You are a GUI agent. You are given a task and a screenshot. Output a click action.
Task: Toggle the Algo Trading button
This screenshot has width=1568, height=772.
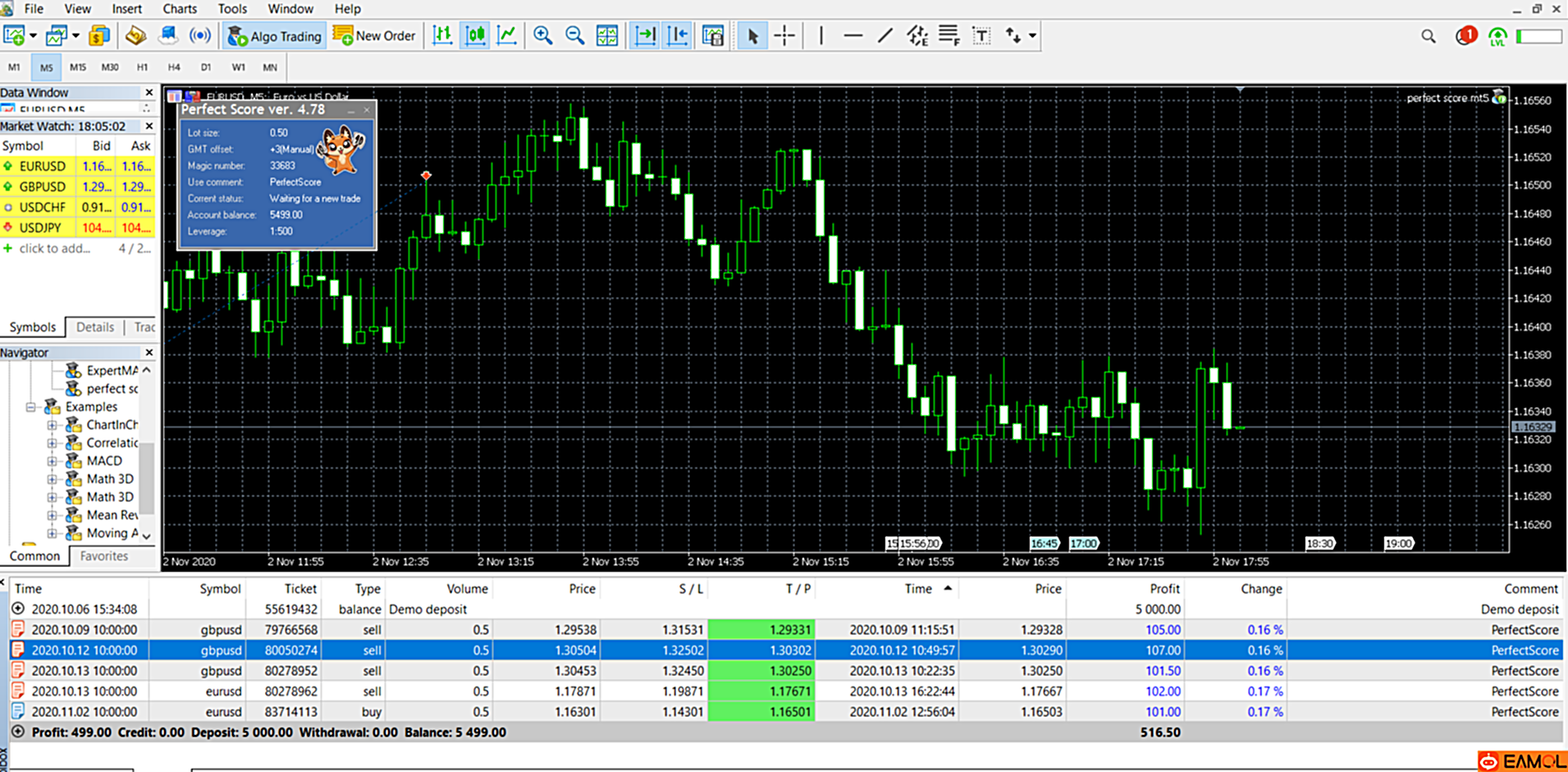(274, 36)
